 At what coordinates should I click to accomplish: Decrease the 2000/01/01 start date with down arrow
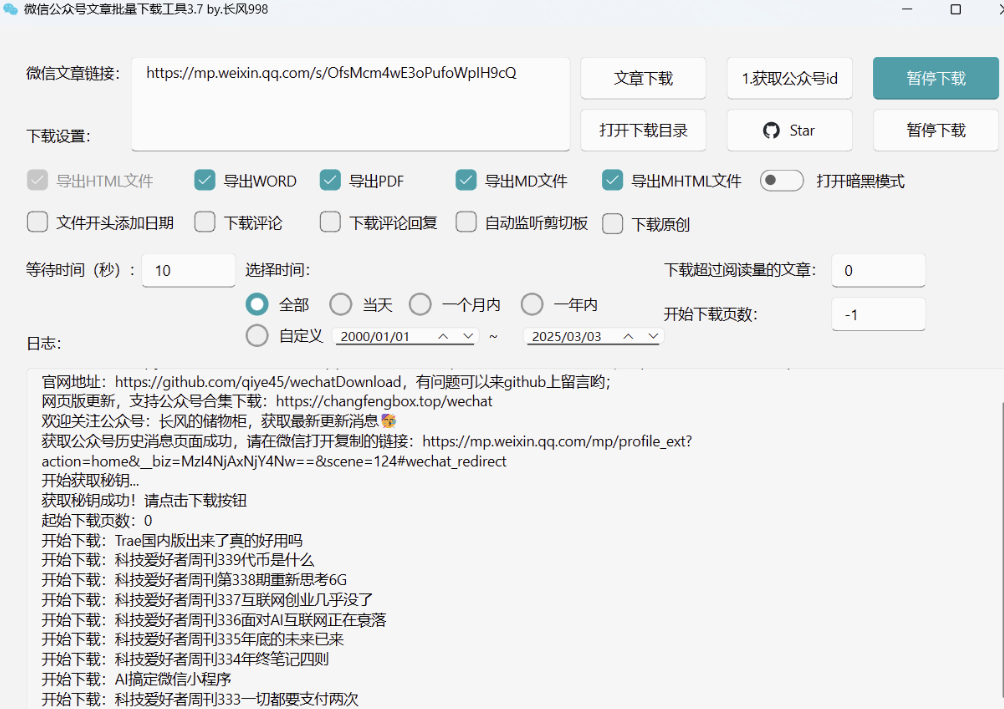tap(468, 336)
